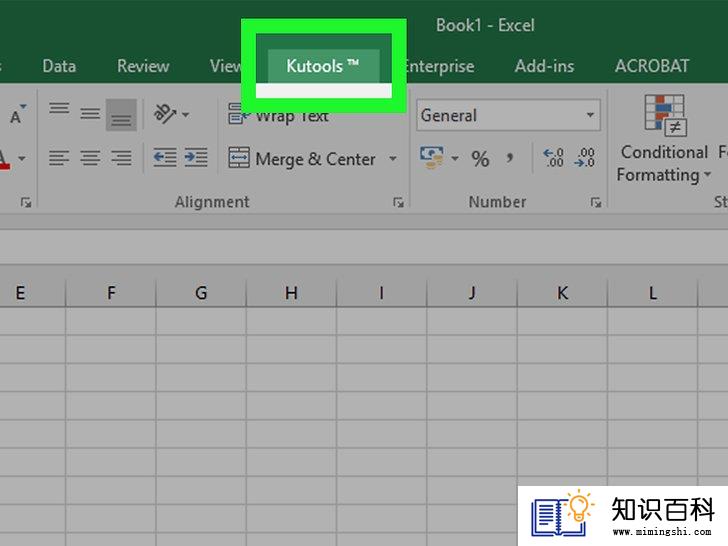Image resolution: width=728 pixels, height=546 pixels.
Task: Decrease indent in cell
Action: 165,158
